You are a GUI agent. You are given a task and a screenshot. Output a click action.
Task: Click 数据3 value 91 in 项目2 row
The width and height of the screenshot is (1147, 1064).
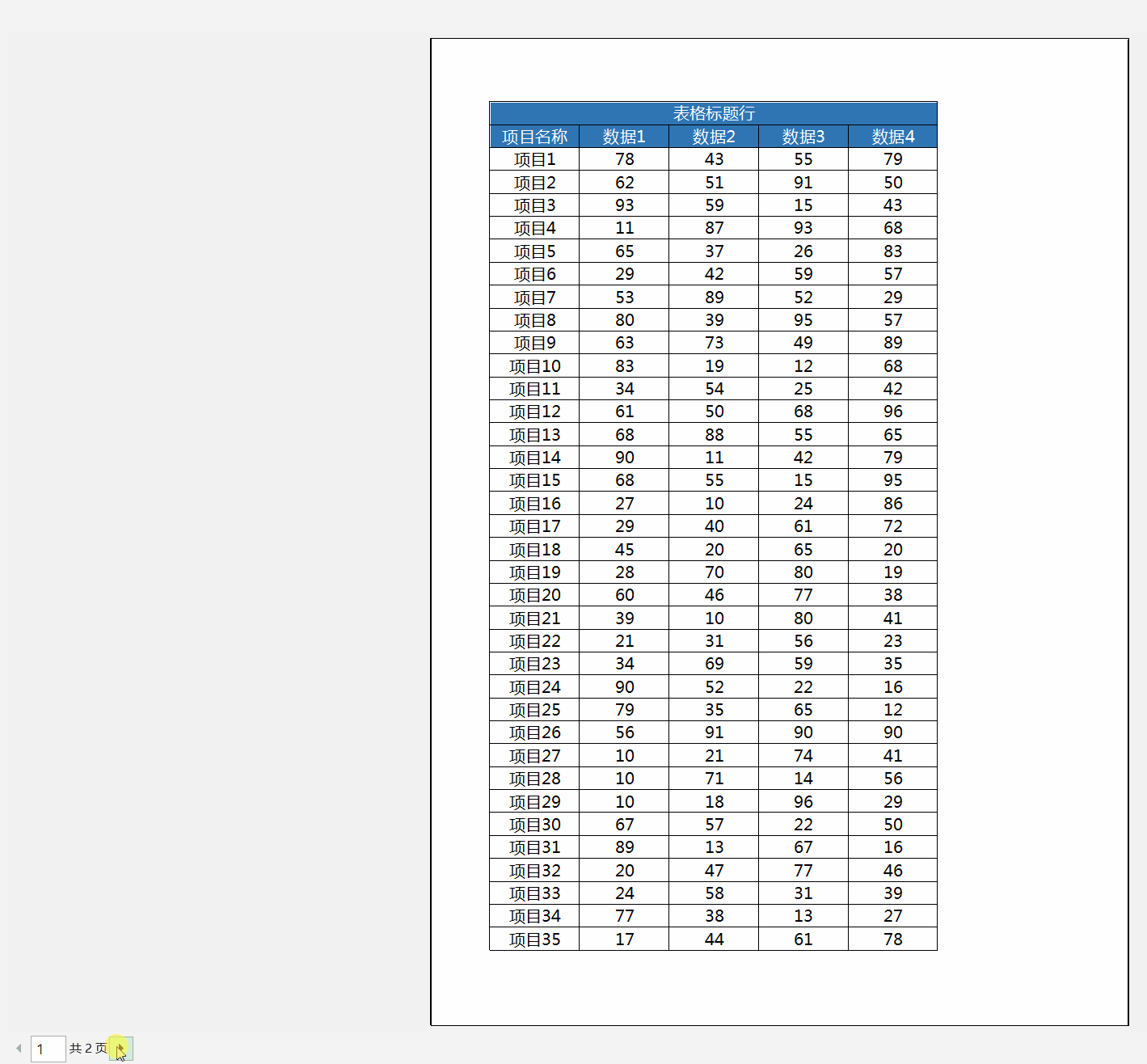click(803, 183)
